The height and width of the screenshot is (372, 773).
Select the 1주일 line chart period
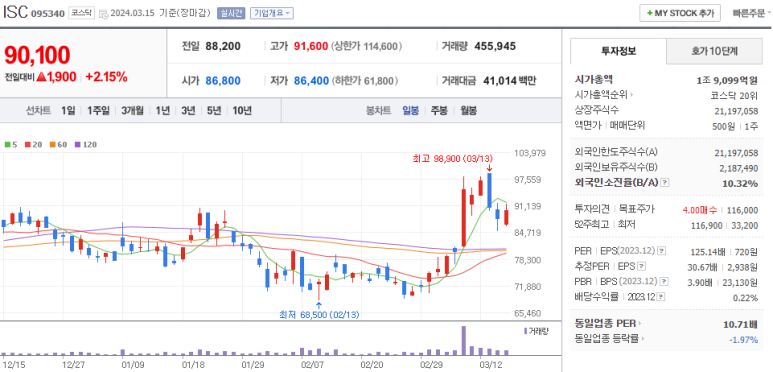(x=98, y=110)
